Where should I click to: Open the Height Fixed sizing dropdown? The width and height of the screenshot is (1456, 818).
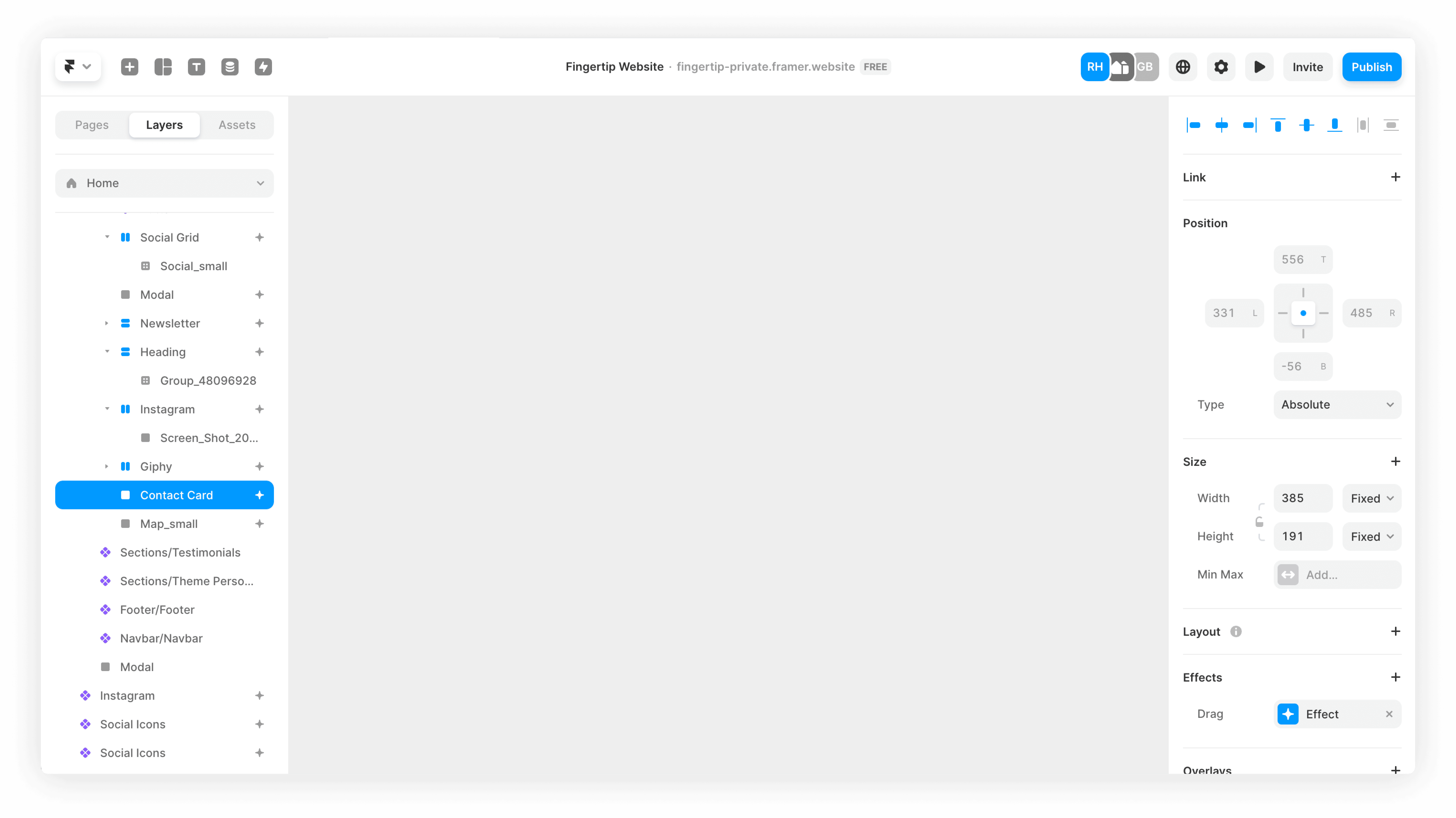[1372, 537]
